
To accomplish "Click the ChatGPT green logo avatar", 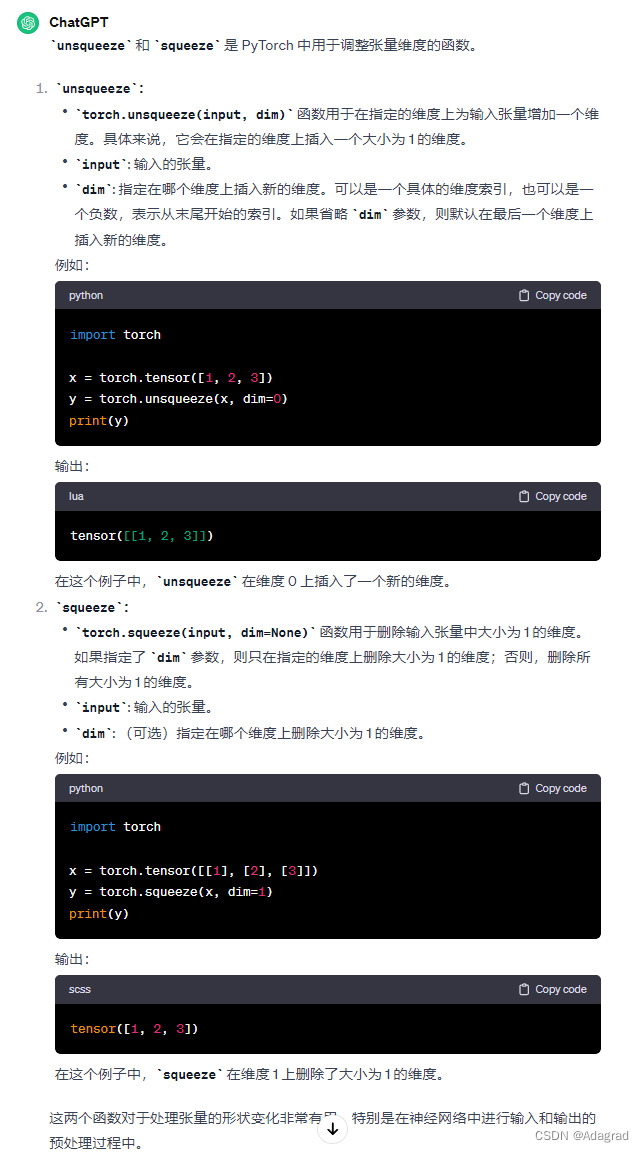I will pyautogui.click(x=27, y=22).
